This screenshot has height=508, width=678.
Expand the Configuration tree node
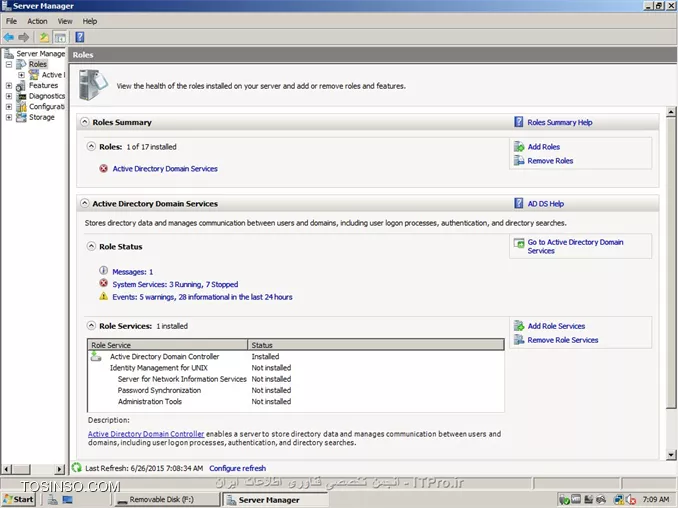[9, 106]
